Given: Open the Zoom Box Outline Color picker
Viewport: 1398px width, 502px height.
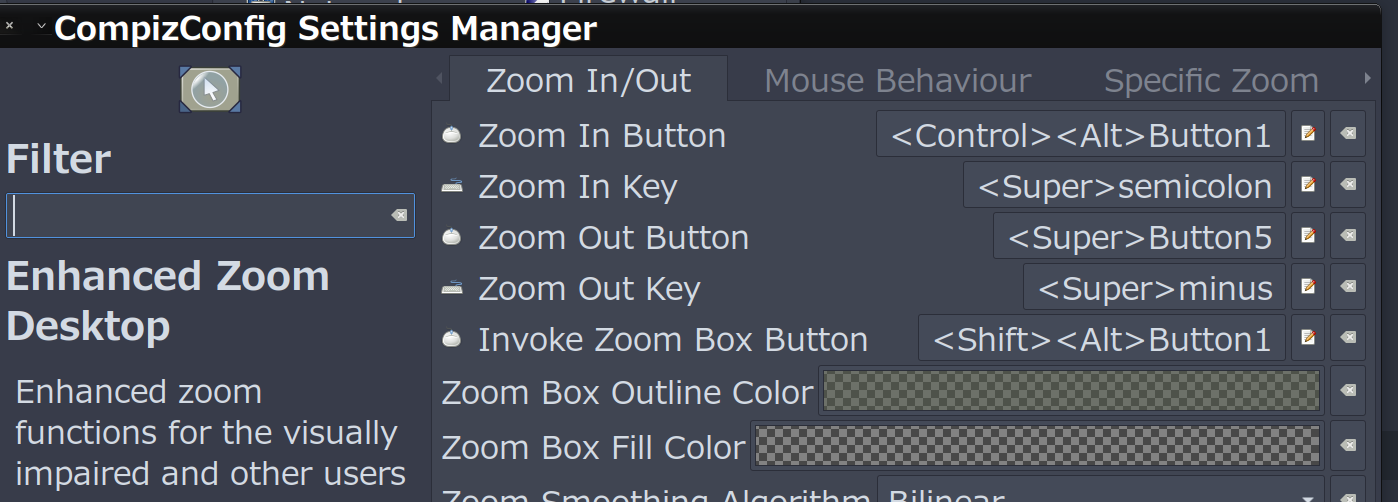Looking at the screenshot, I should click(1072, 391).
